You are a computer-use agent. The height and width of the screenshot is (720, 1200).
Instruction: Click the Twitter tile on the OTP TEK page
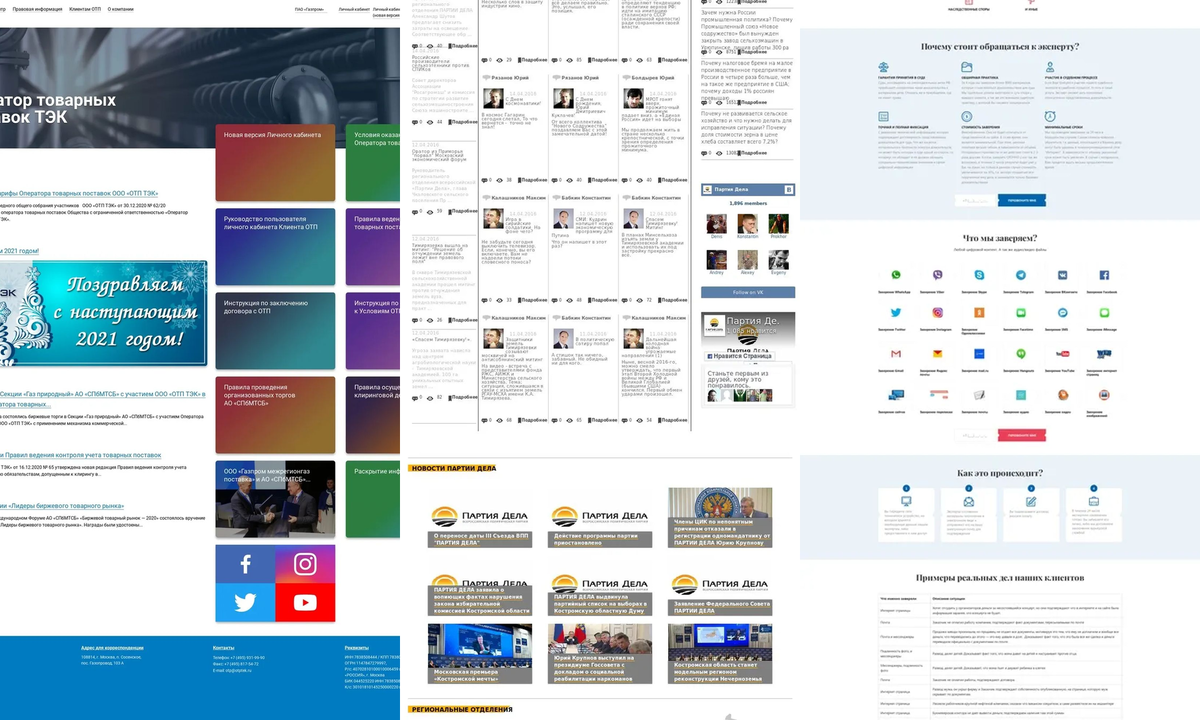coord(245,603)
